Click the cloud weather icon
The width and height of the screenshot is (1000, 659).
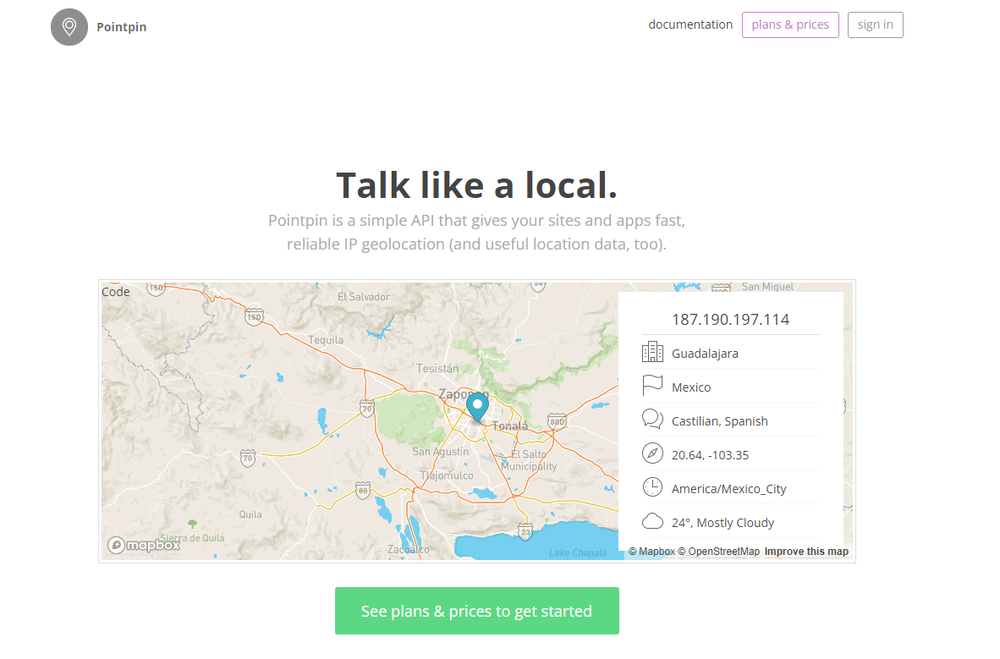pyautogui.click(x=652, y=521)
